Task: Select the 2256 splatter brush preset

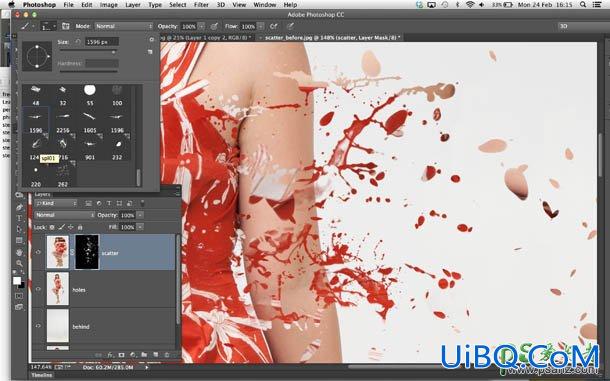Action: point(63,121)
